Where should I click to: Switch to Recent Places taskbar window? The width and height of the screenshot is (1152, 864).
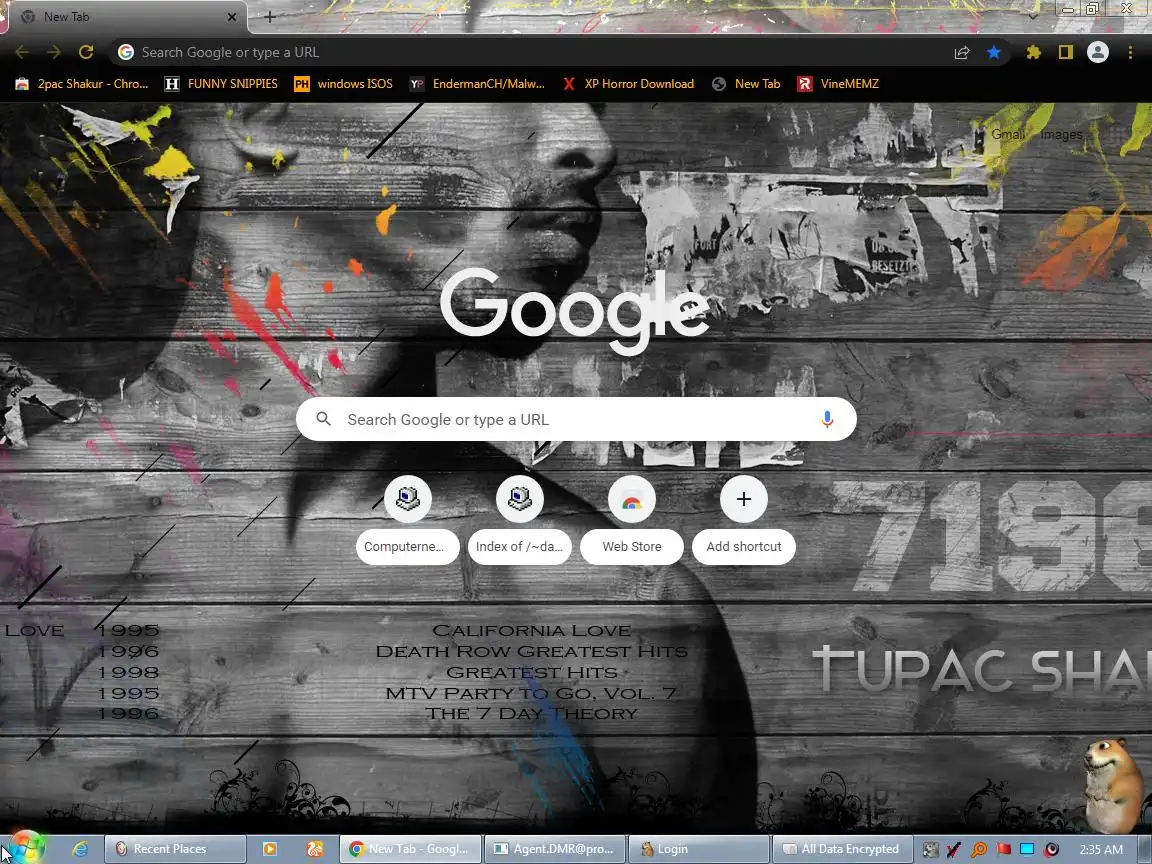point(175,849)
